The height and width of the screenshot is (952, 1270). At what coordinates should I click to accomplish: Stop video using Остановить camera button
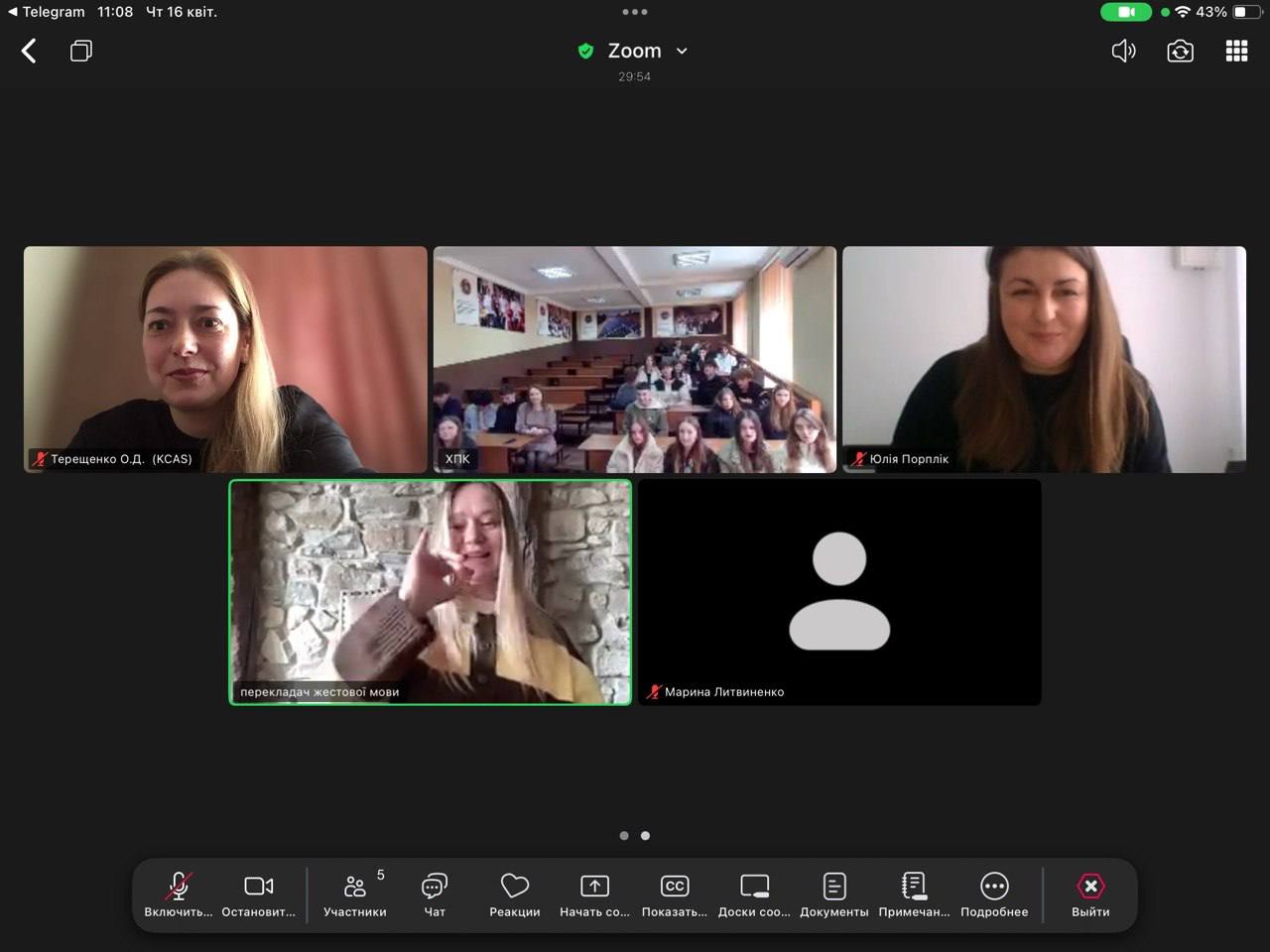click(x=259, y=893)
